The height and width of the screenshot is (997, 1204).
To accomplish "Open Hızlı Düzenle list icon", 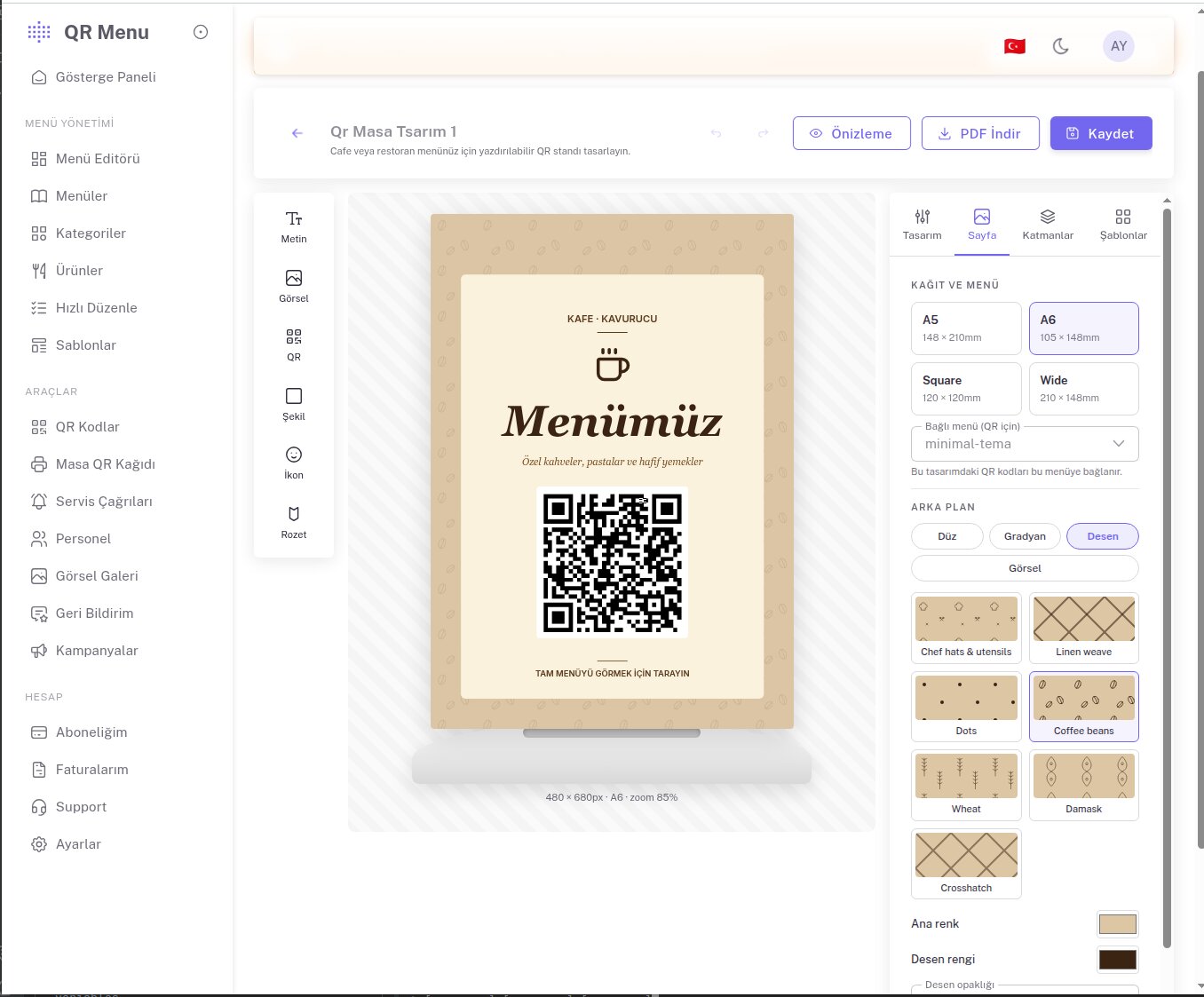I will coord(39,308).
